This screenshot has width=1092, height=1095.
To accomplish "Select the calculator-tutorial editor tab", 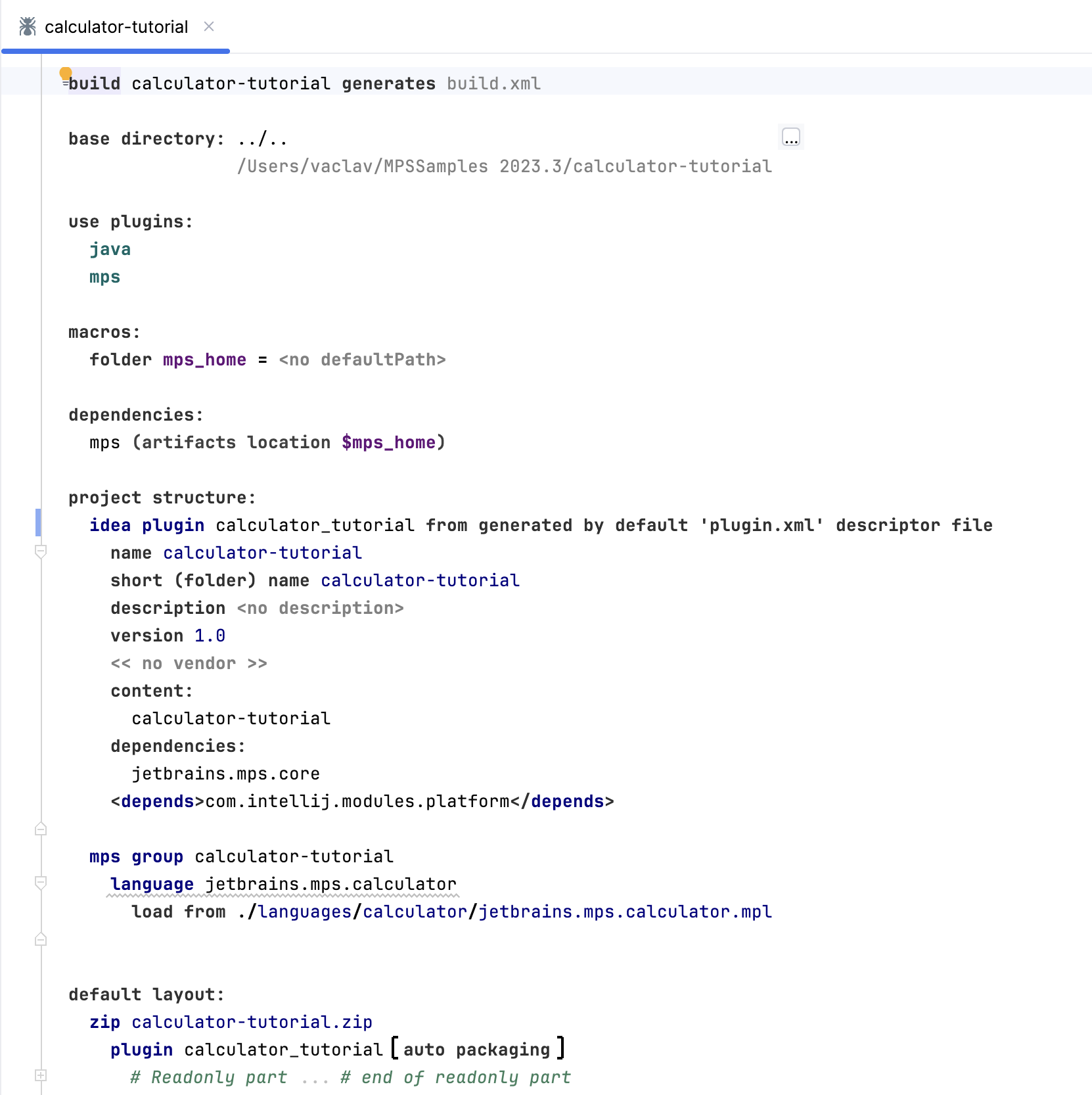I will (x=116, y=26).
